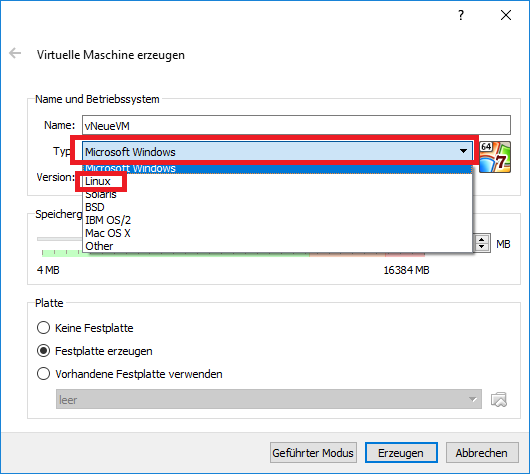
Task: Close the dialog with the X button
Action: pos(506,15)
